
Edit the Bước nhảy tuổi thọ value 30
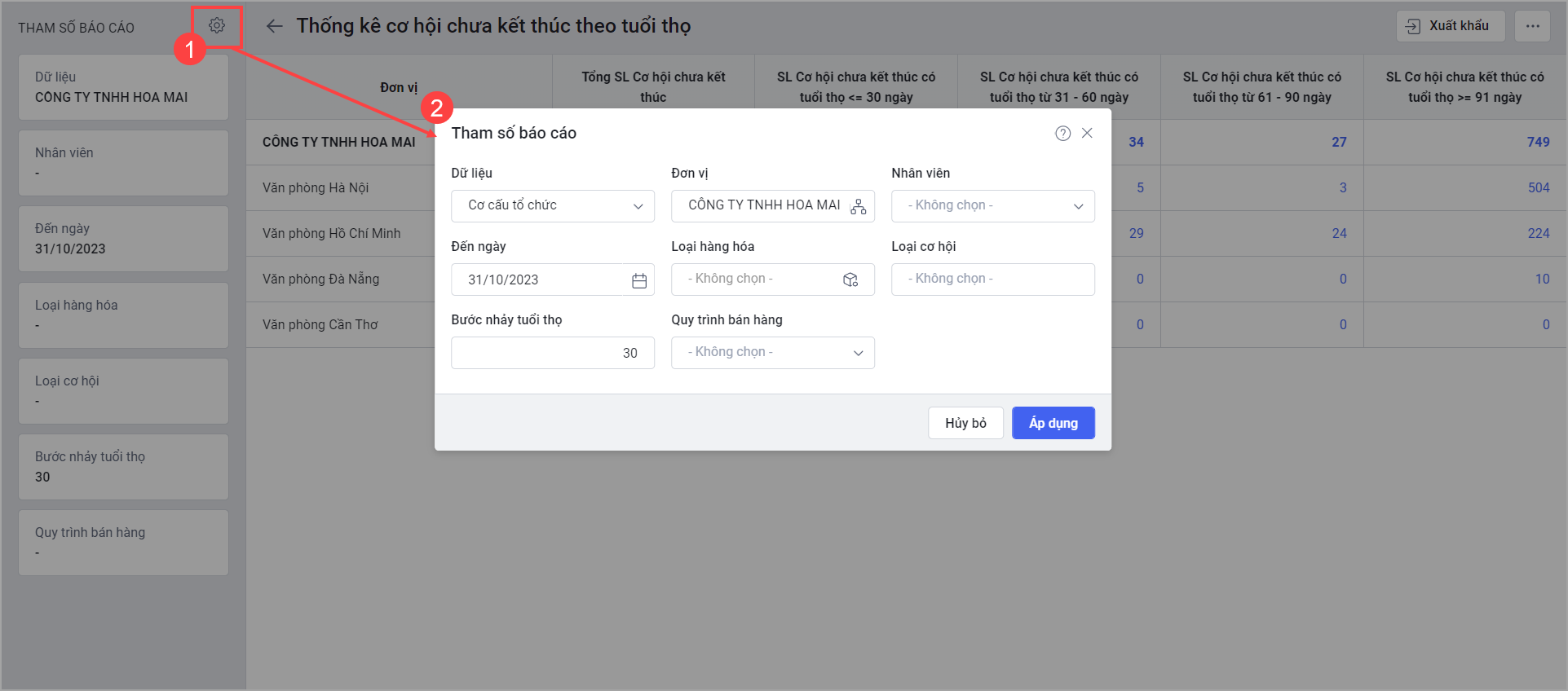point(552,352)
